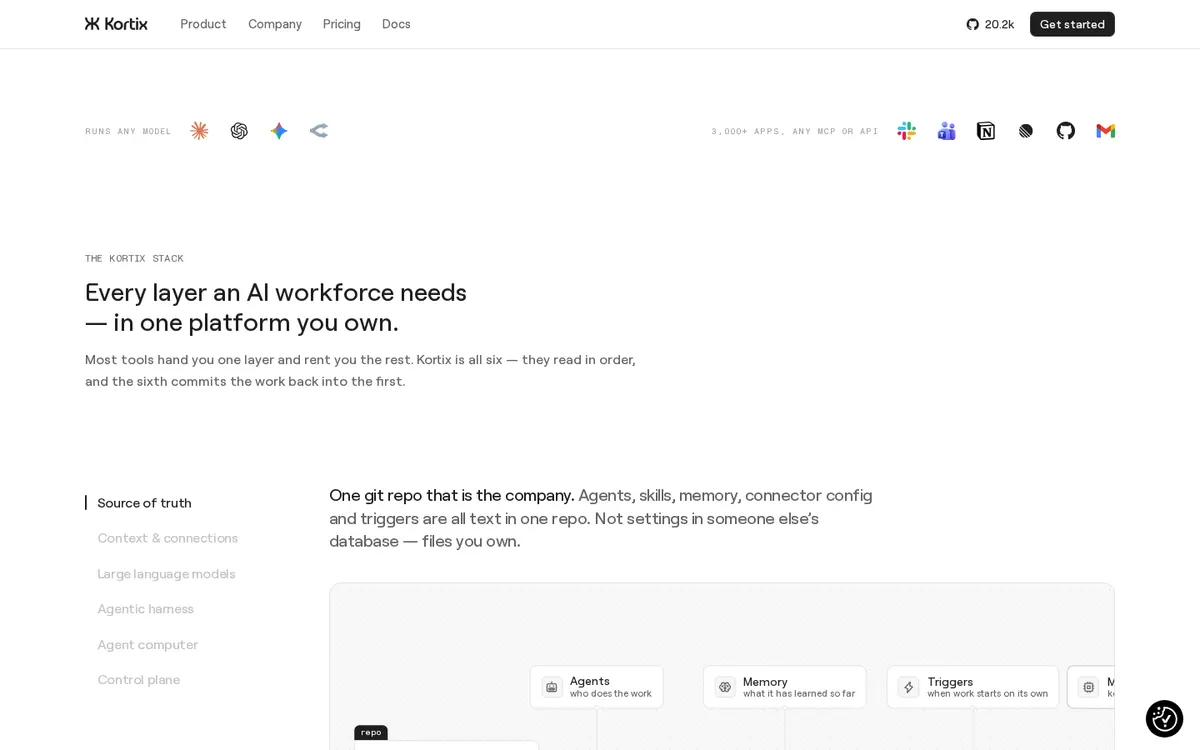
Task: Click the OpenAI model icon
Action: pos(239,131)
